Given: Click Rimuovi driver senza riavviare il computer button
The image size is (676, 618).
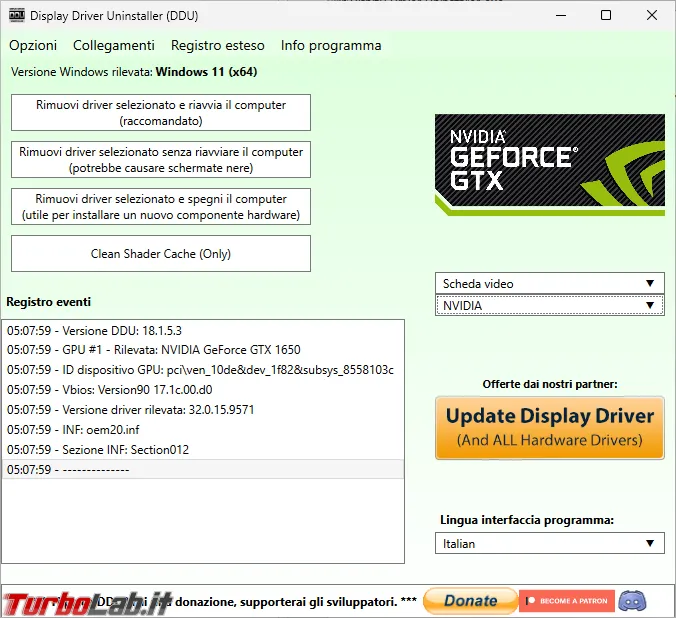Looking at the screenshot, I should click(161, 160).
